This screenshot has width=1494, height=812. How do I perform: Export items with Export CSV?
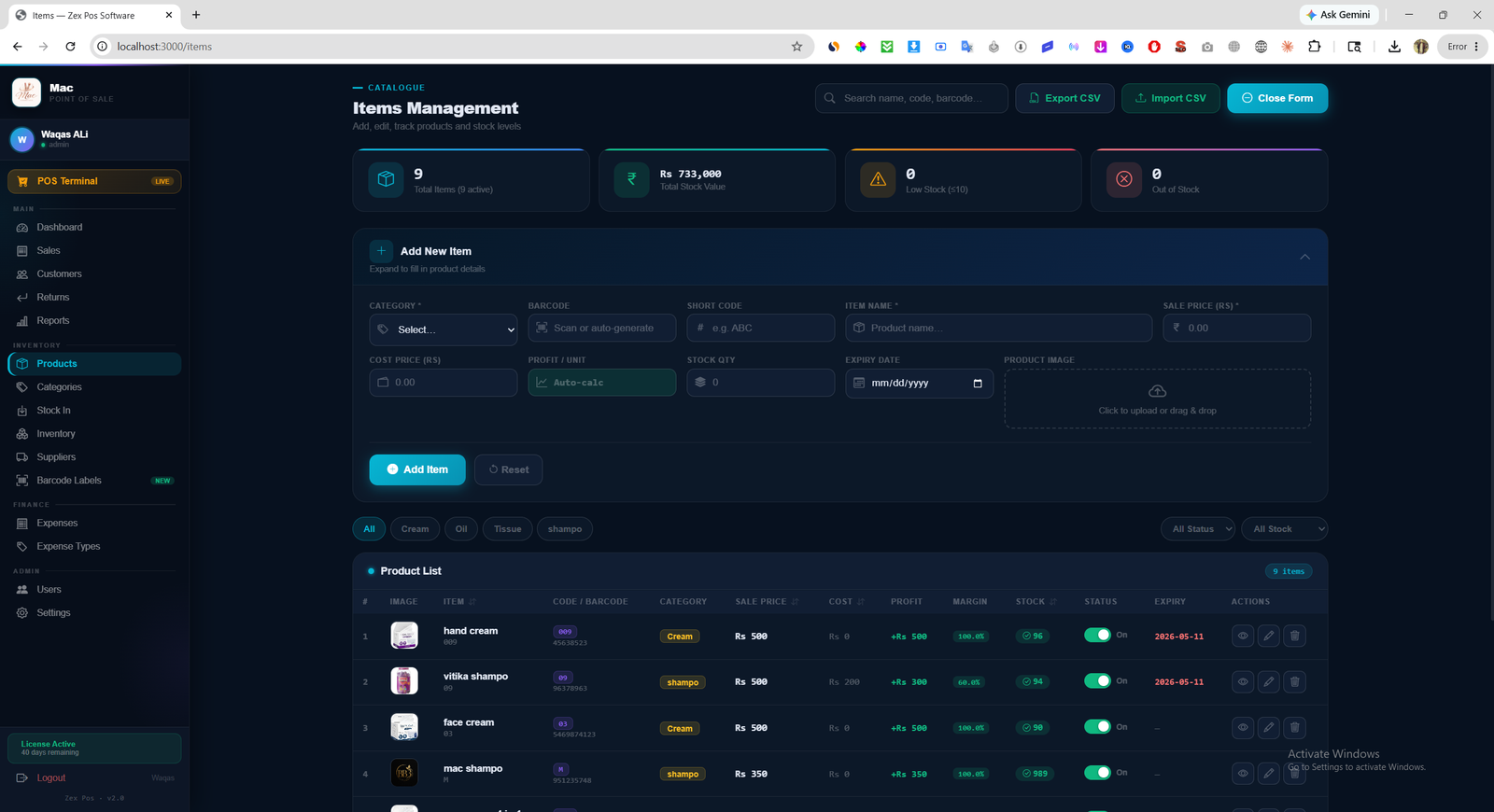tap(1064, 98)
